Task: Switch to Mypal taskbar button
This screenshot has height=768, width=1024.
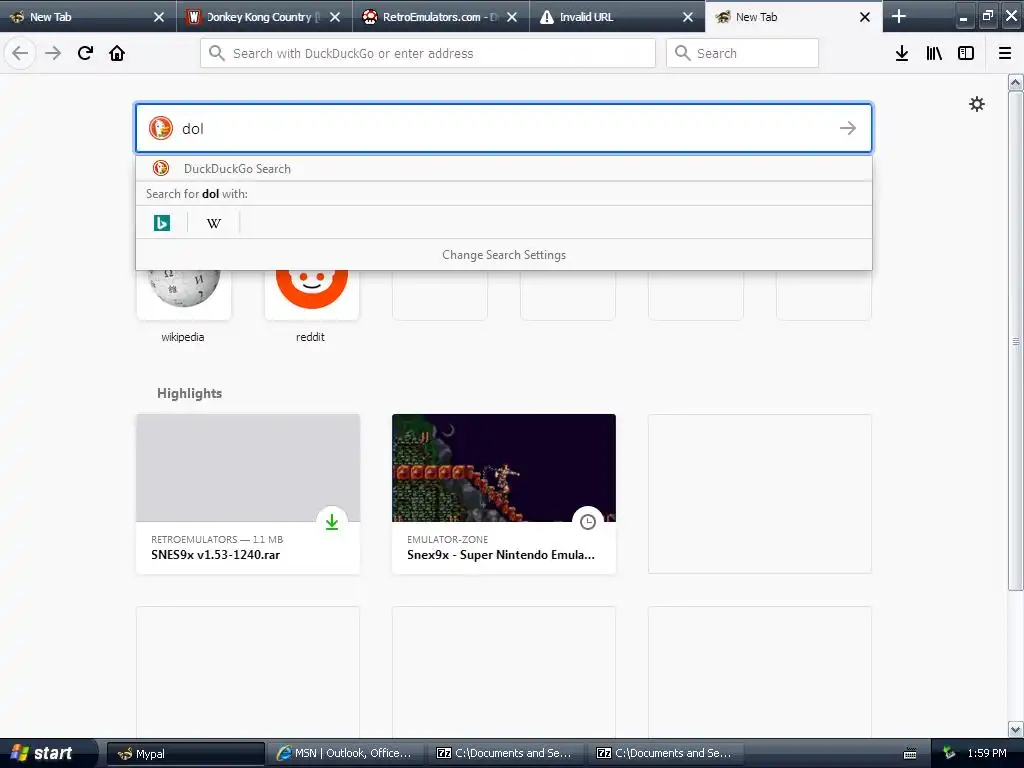Action: point(185,754)
